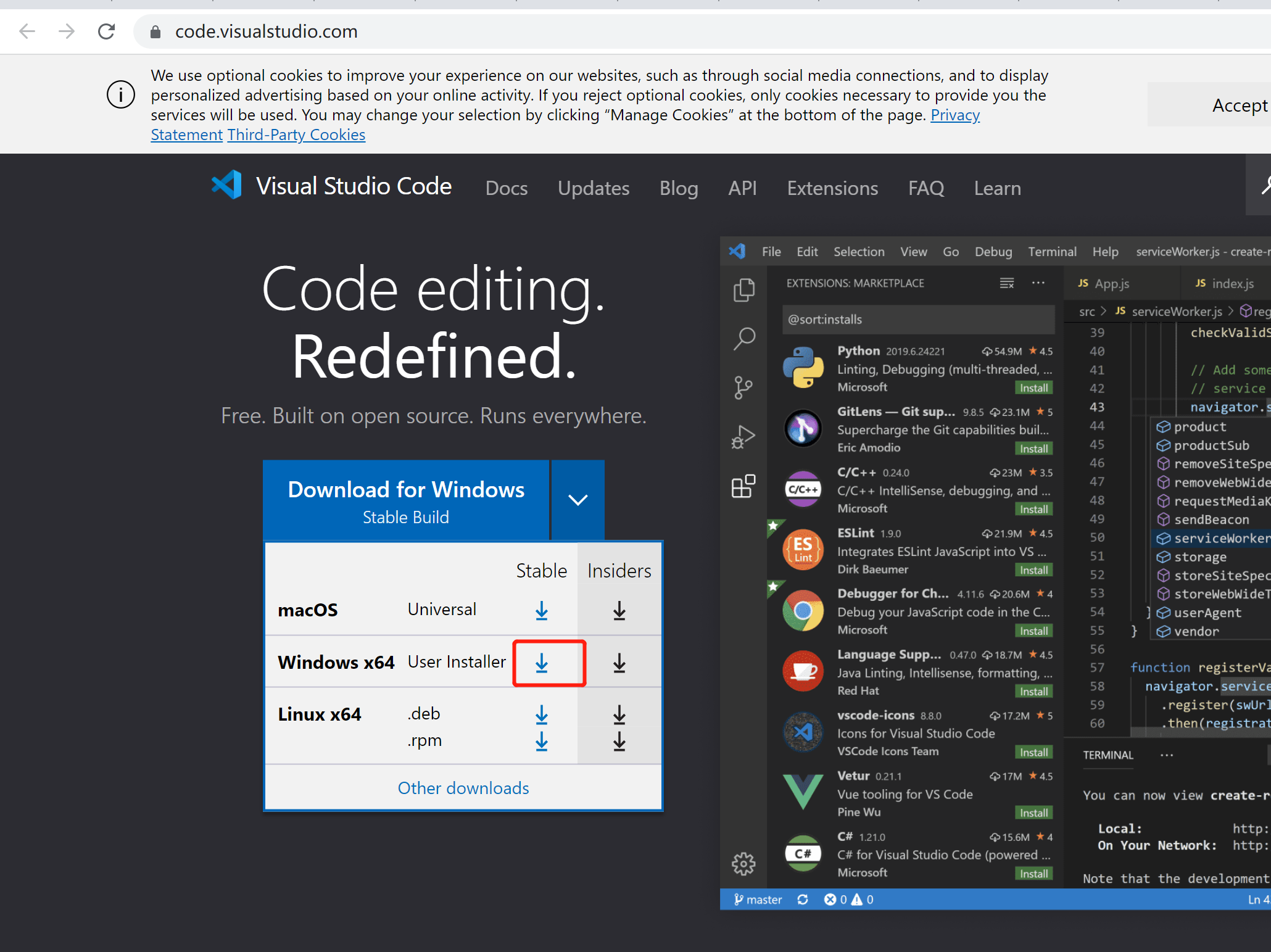Click the Vetur extension icon
1271x952 pixels.
803,791
